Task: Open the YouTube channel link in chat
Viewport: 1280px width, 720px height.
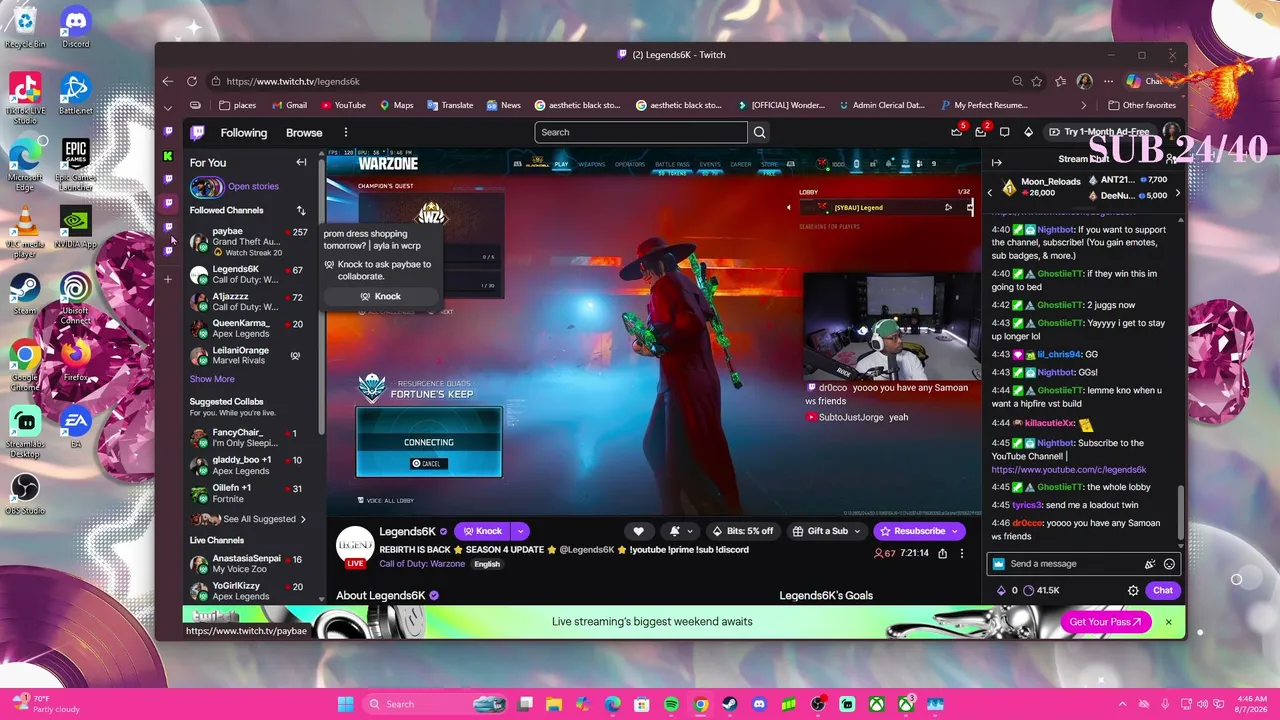Action: [x=1069, y=469]
